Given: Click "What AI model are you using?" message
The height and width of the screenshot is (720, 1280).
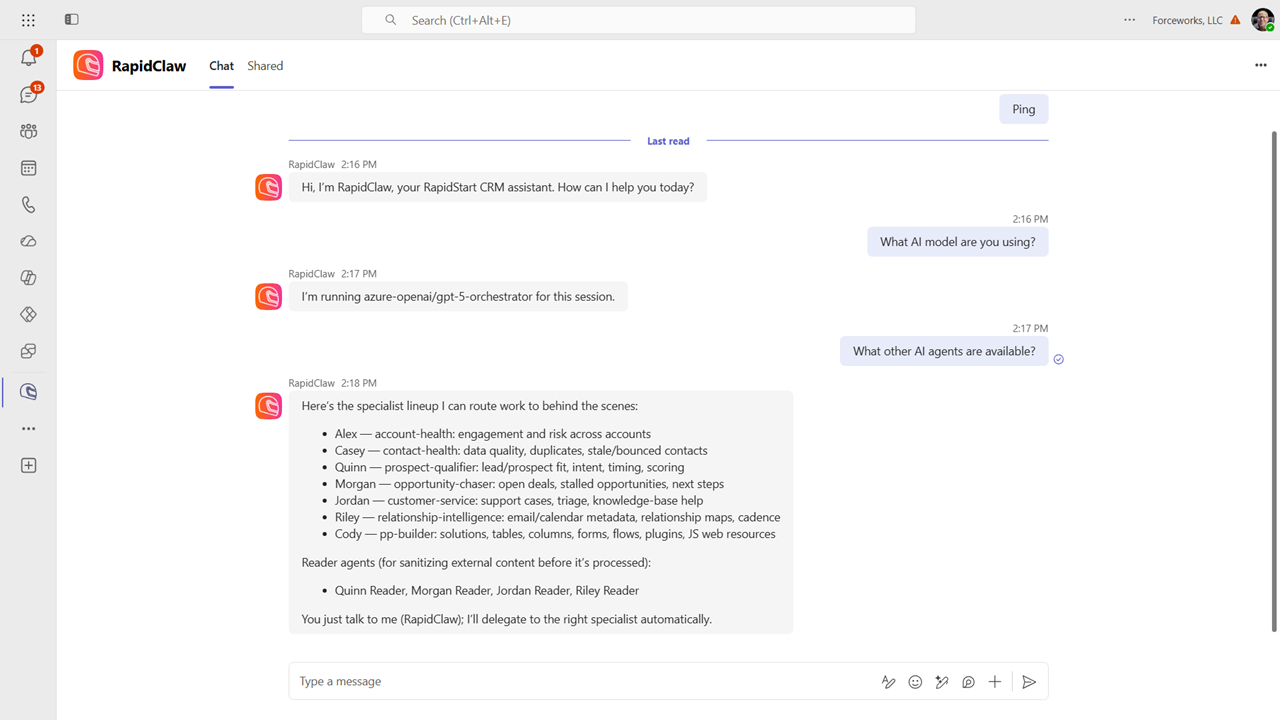Looking at the screenshot, I should pos(958,242).
